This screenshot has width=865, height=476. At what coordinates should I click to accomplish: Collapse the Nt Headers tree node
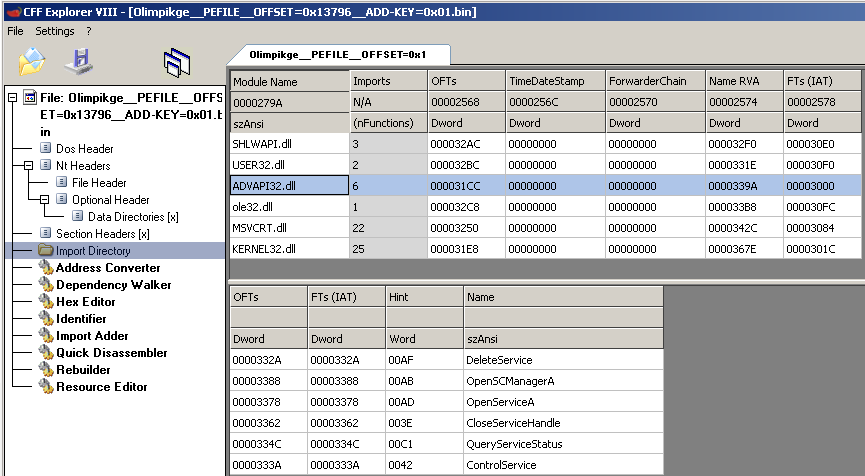(x=29, y=166)
